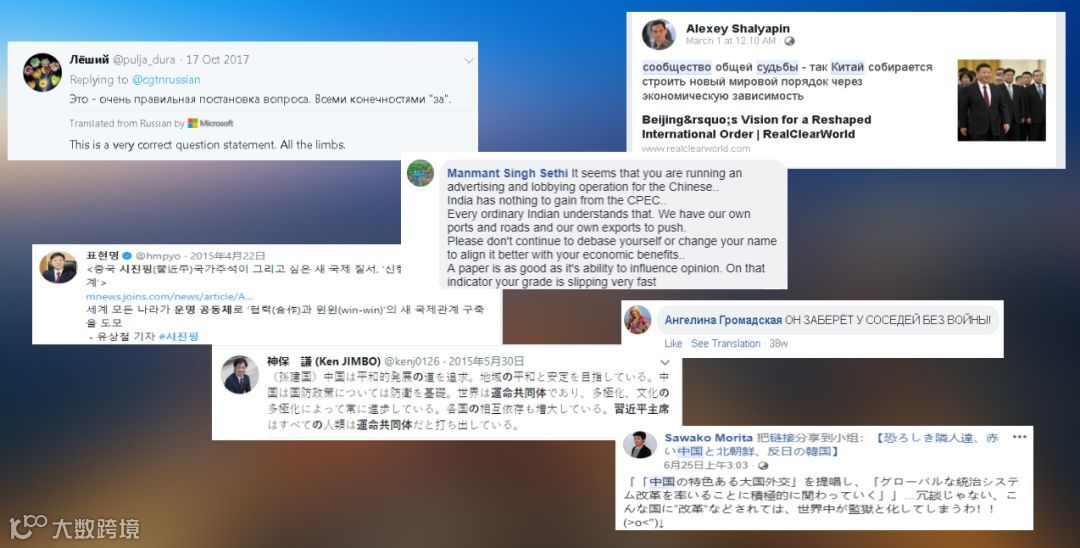
Task: Click Manmant Singh Sethi's avatar
Action: click(x=420, y=173)
